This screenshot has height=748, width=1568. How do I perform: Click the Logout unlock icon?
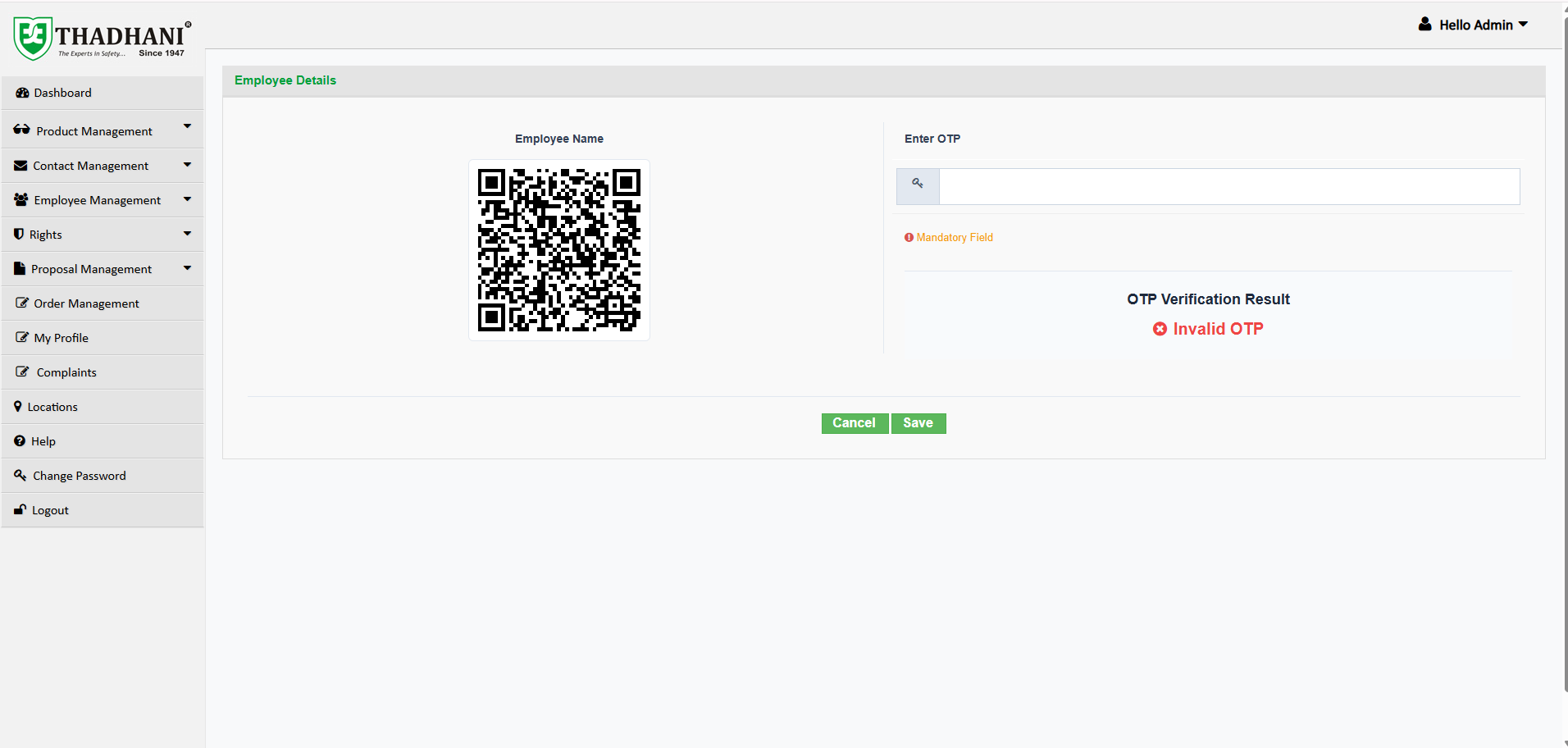21,509
